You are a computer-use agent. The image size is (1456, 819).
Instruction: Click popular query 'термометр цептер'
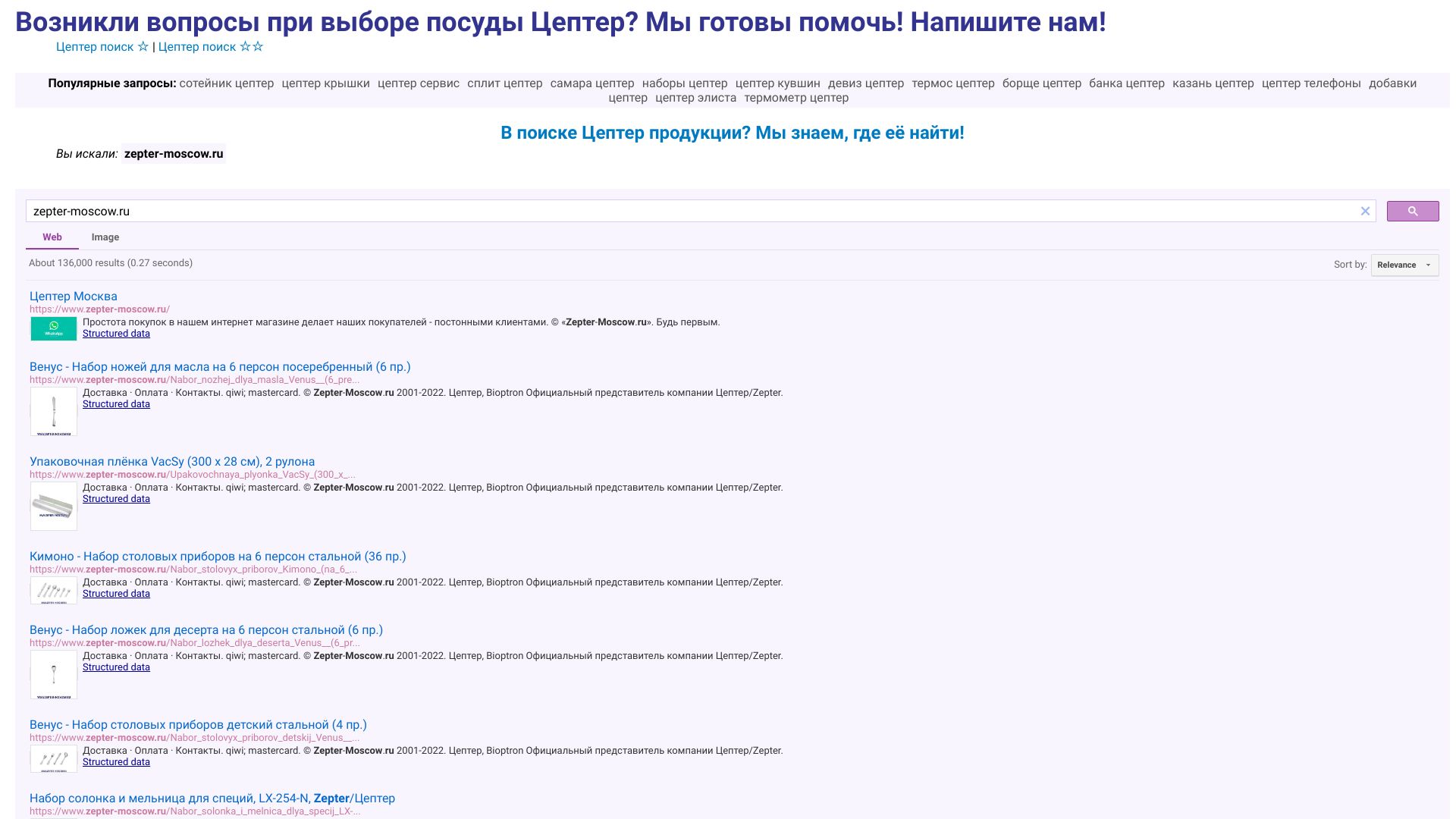pos(796,98)
